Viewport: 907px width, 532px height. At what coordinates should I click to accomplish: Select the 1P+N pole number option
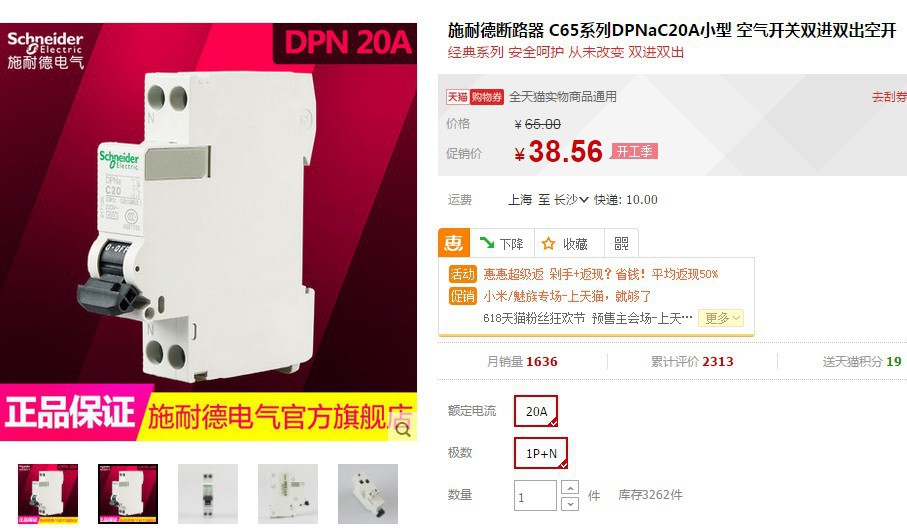541,453
